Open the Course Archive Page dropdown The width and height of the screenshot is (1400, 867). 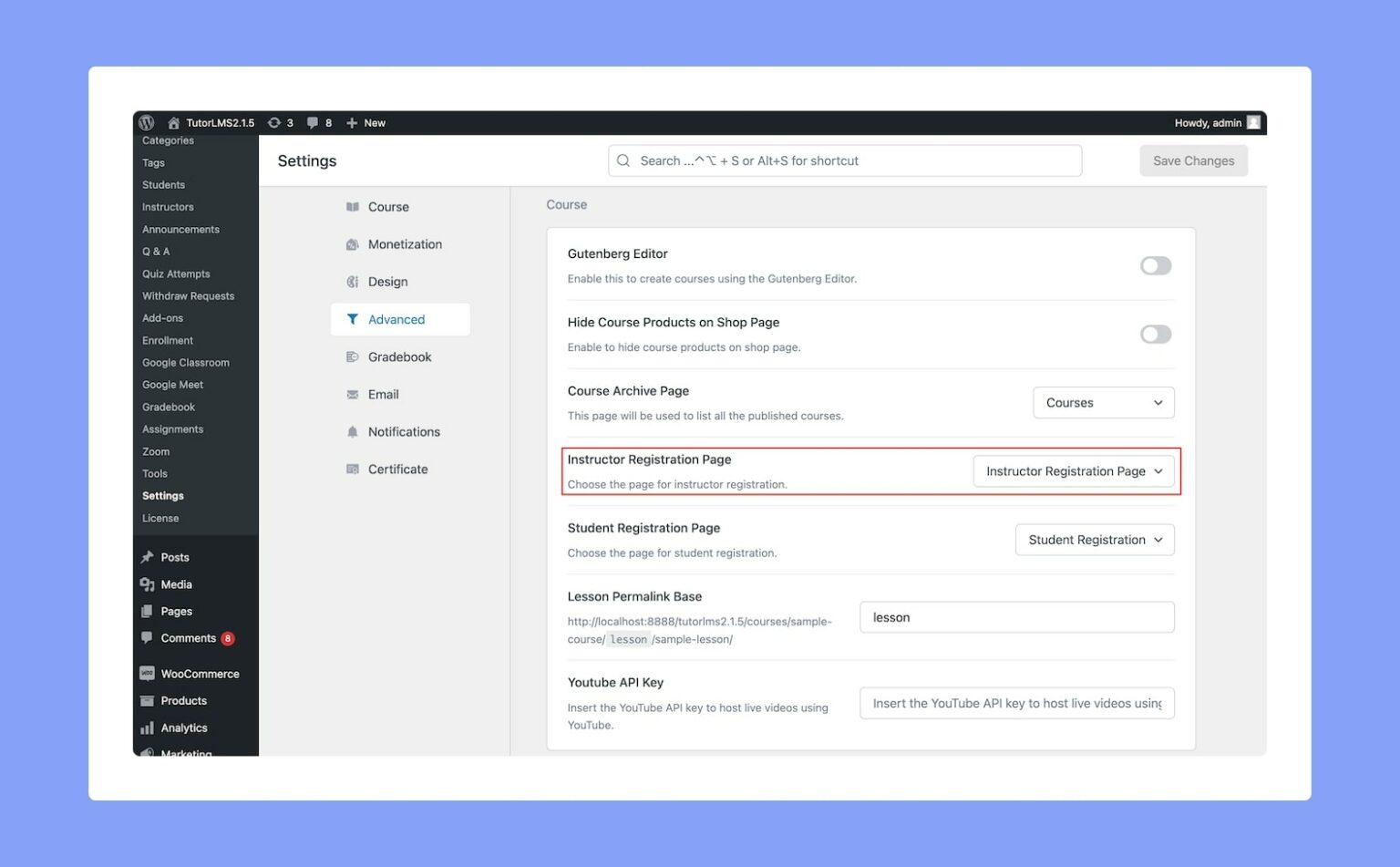pyautogui.click(x=1103, y=403)
